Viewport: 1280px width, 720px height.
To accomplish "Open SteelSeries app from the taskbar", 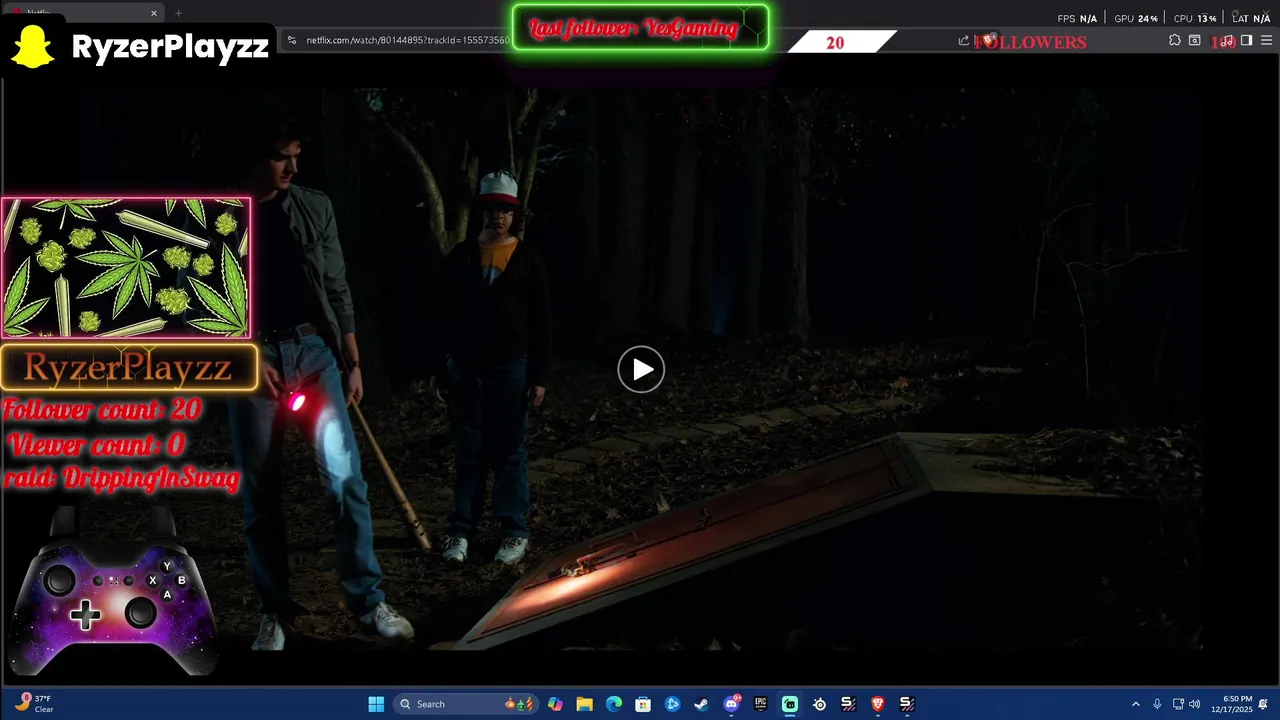I will pyautogui.click(x=819, y=704).
